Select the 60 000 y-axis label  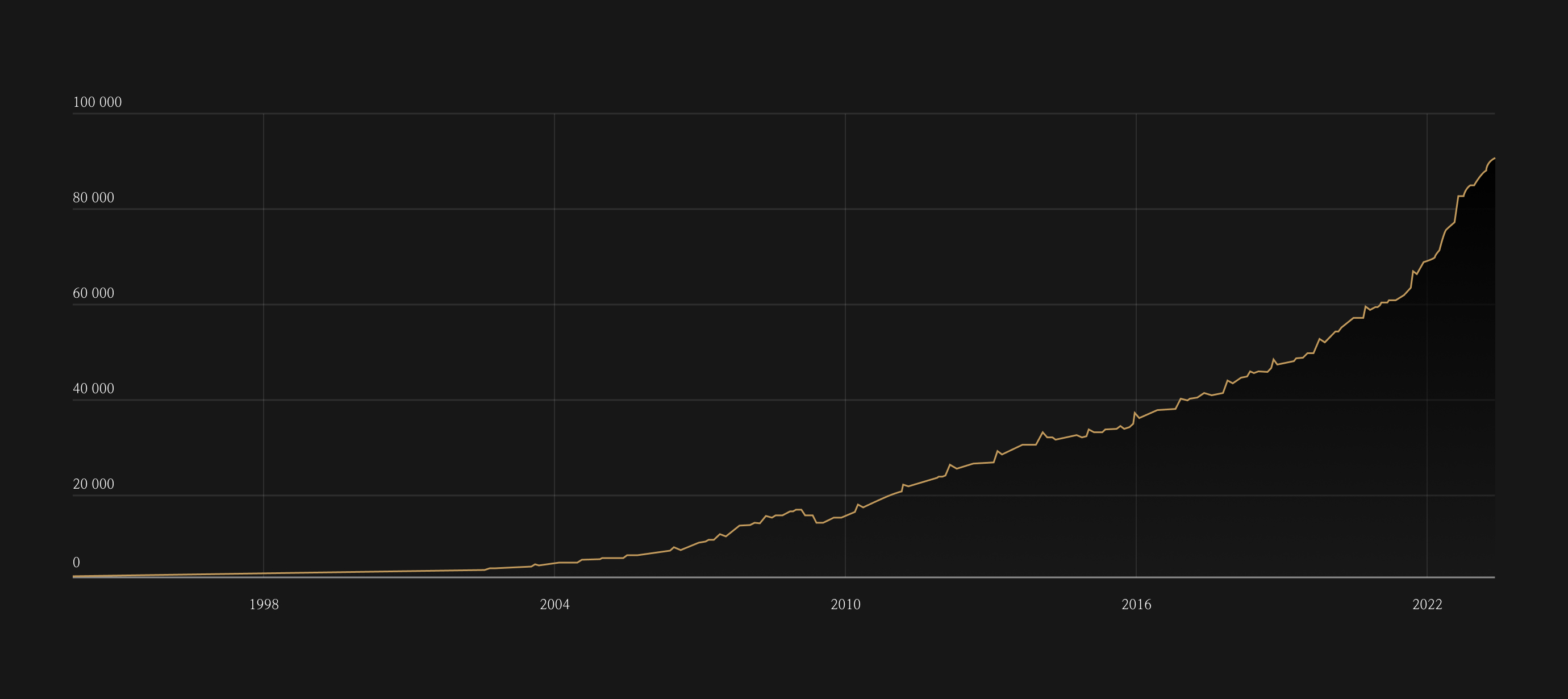coord(93,293)
